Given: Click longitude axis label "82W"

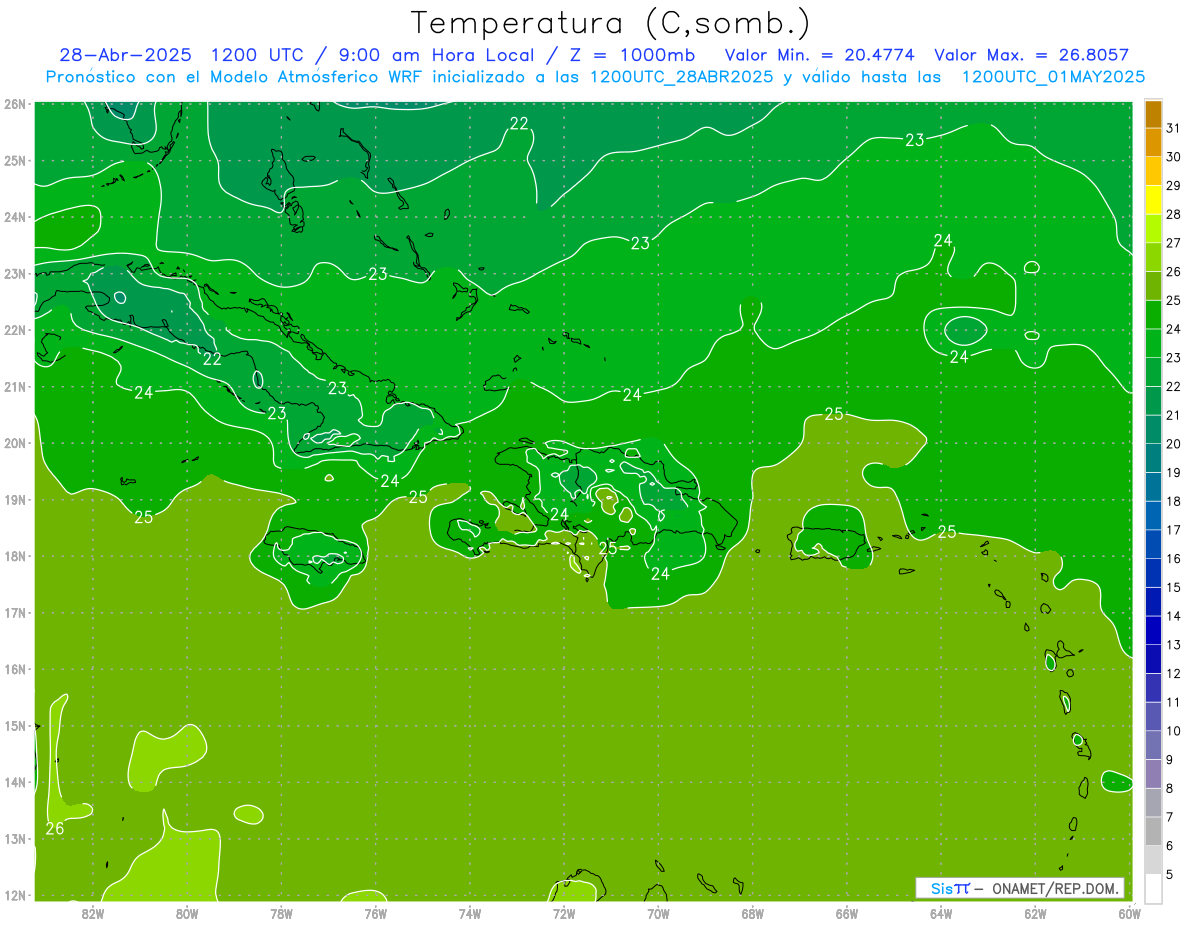Looking at the screenshot, I should coord(92,912).
